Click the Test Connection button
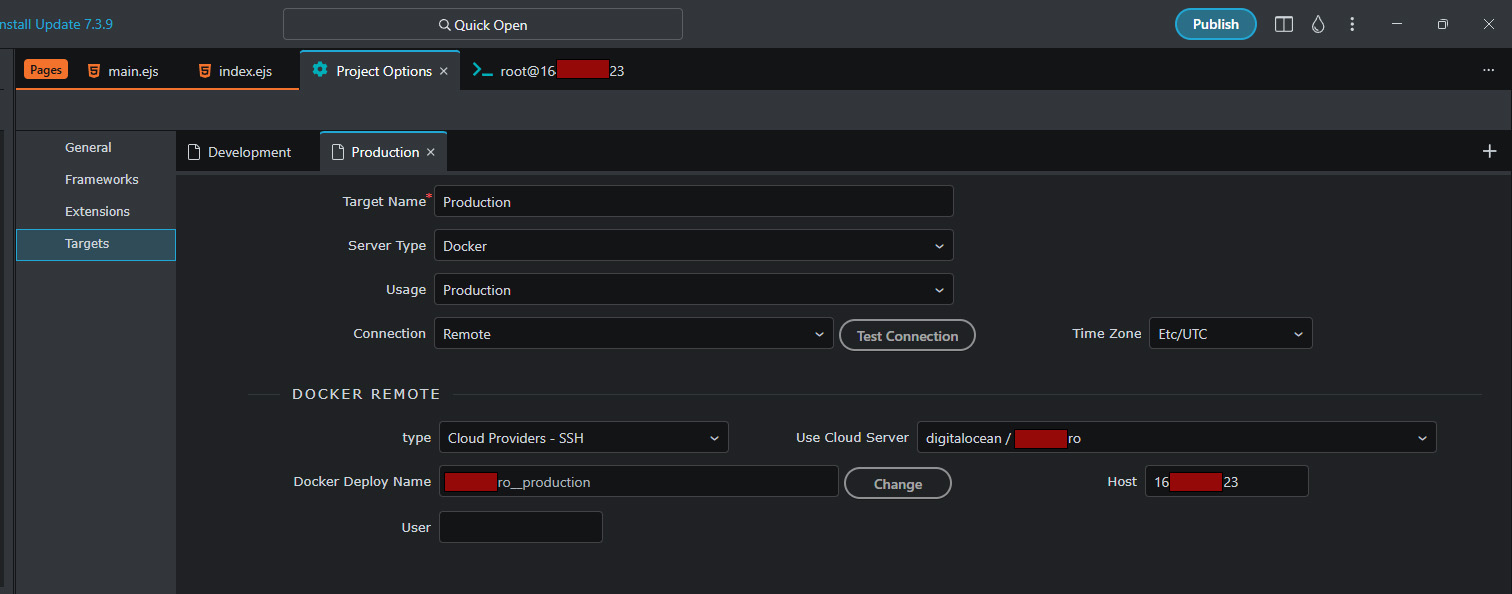 [x=907, y=336]
